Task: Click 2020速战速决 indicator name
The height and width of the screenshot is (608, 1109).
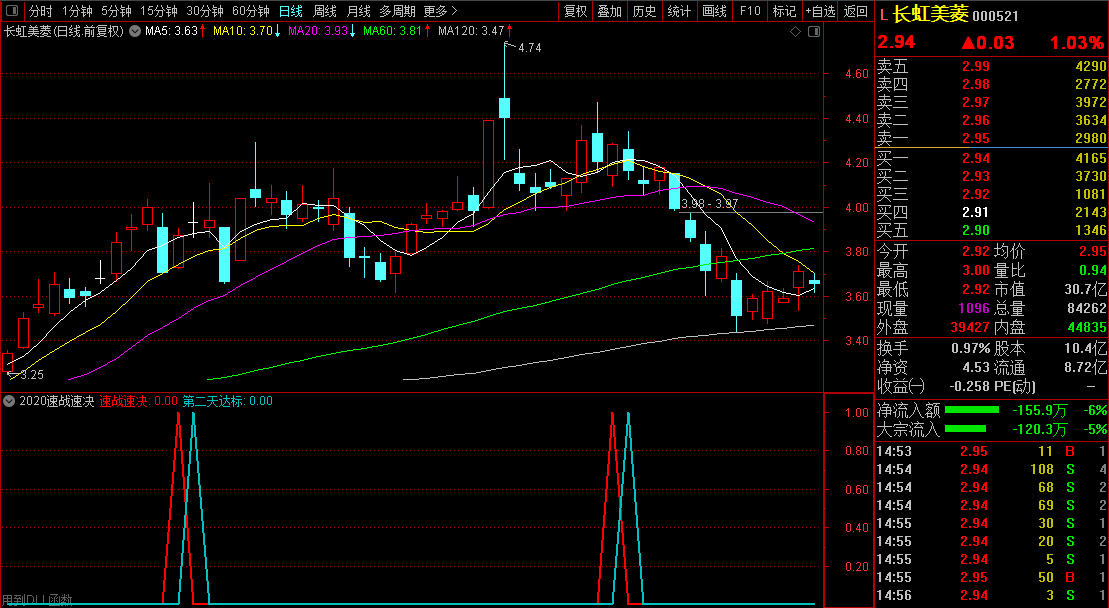Action: tap(57, 401)
